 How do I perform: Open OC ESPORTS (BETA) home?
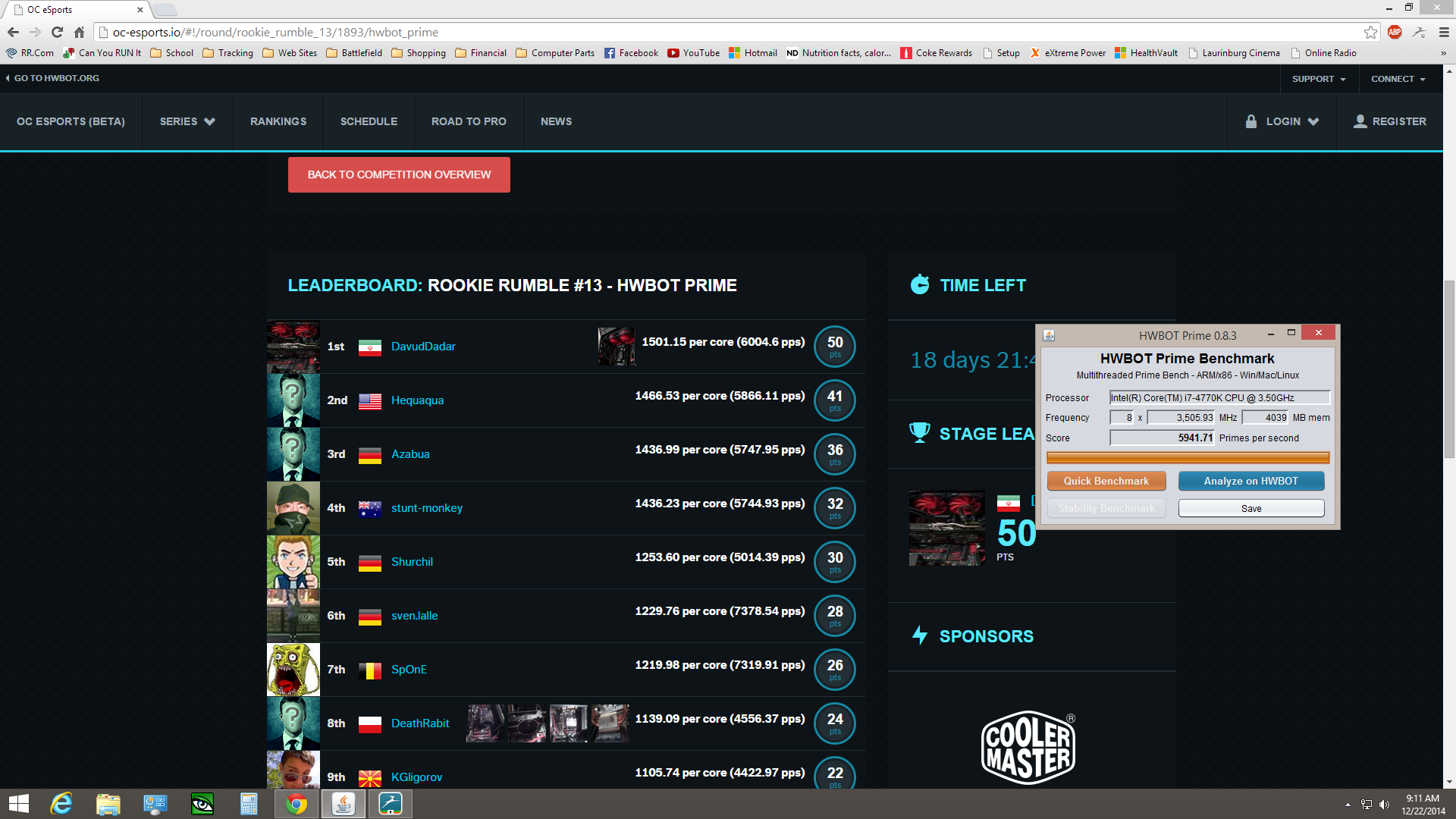[71, 121]
